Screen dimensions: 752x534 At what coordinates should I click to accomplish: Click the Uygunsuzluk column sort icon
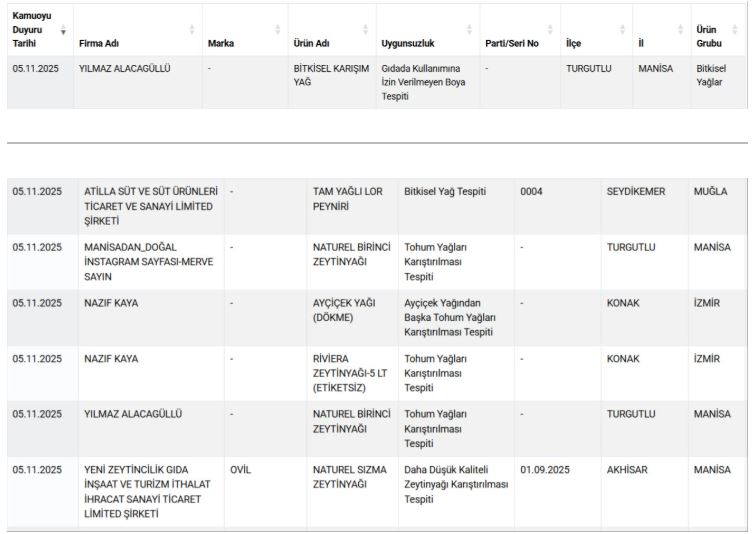tap(469, 30)
